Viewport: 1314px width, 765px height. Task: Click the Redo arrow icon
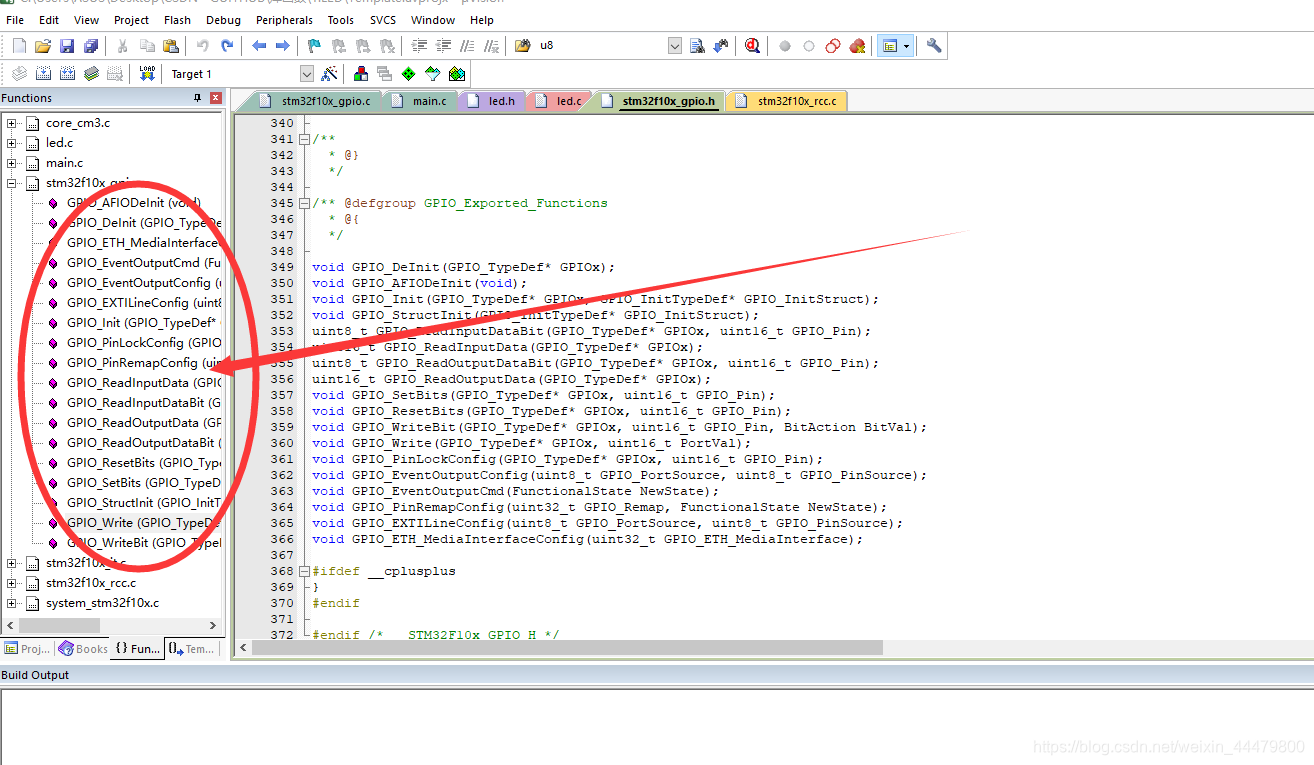(x=227, y=46)
